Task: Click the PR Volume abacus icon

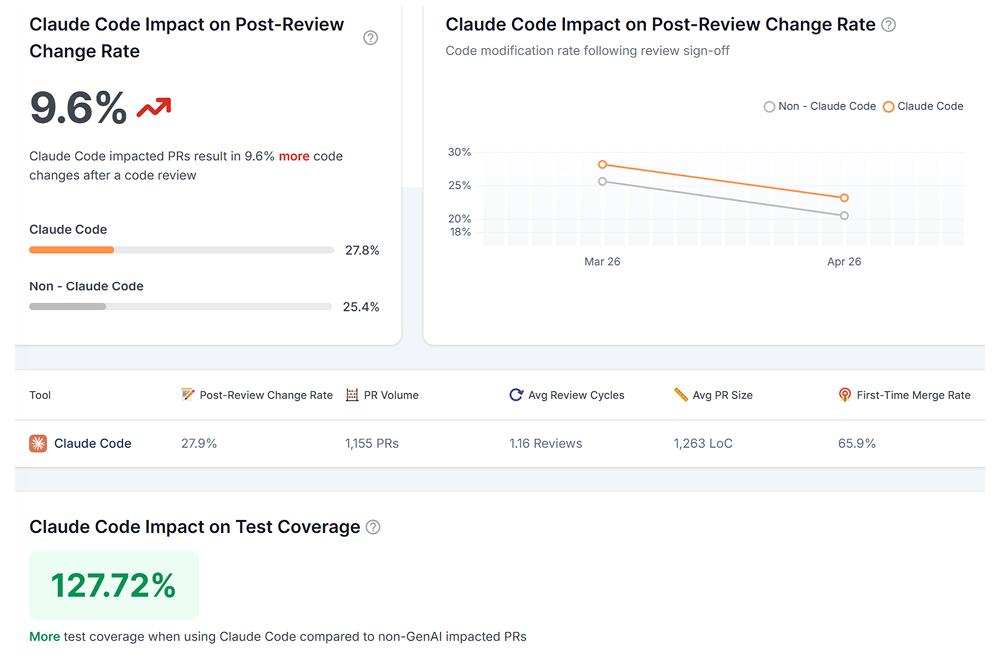Action: coord(352,395)
